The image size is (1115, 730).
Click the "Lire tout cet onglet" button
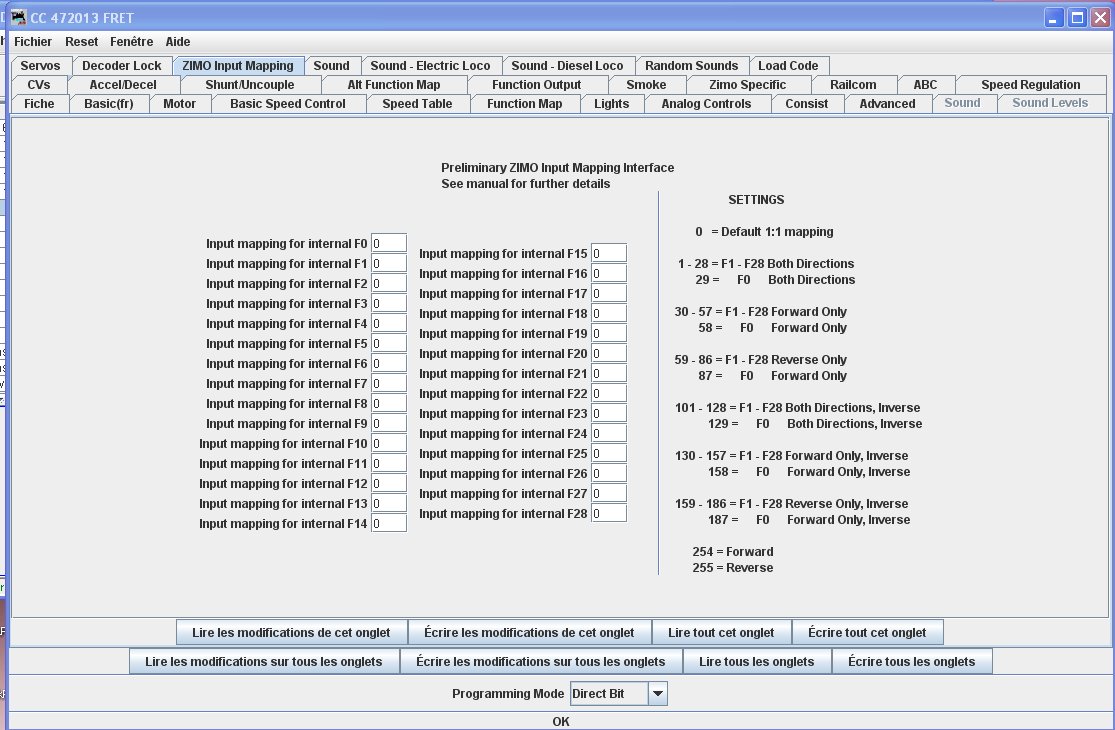(721, 633)
